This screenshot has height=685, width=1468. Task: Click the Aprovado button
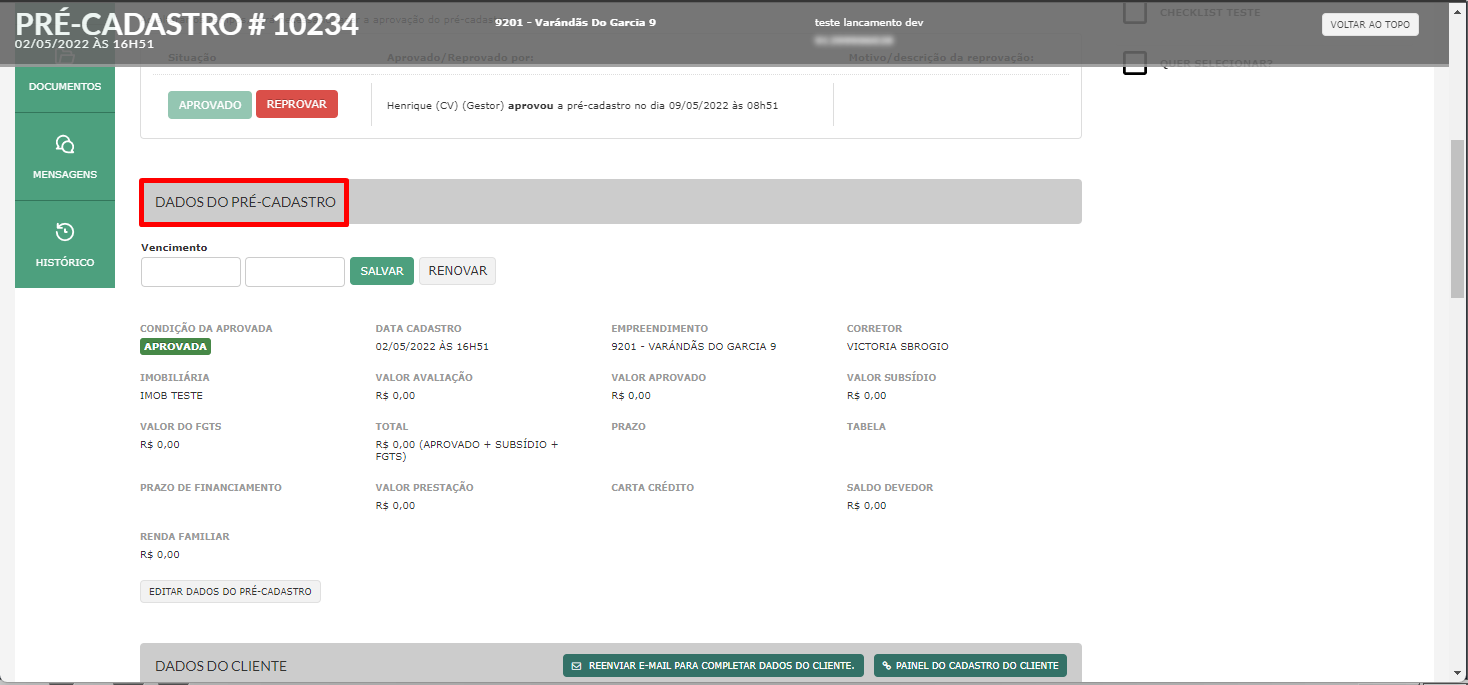tap(210, 105)
